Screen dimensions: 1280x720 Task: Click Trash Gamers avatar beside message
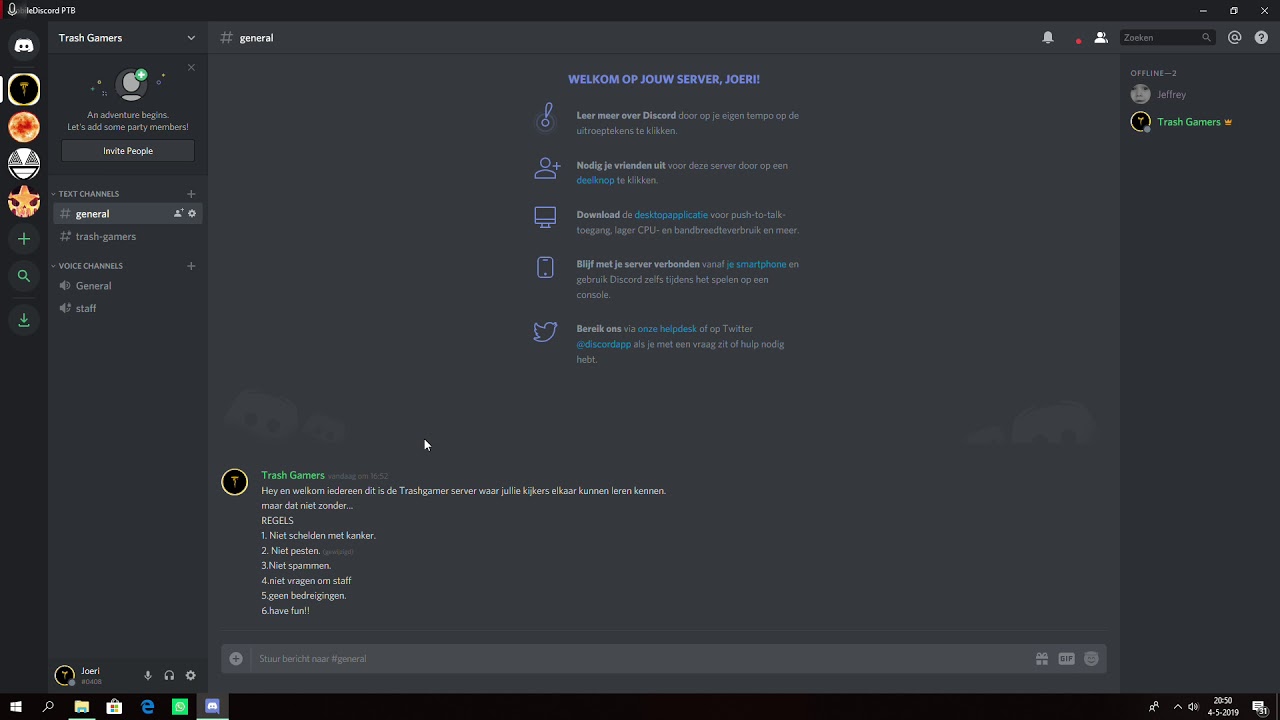point(234,482)
